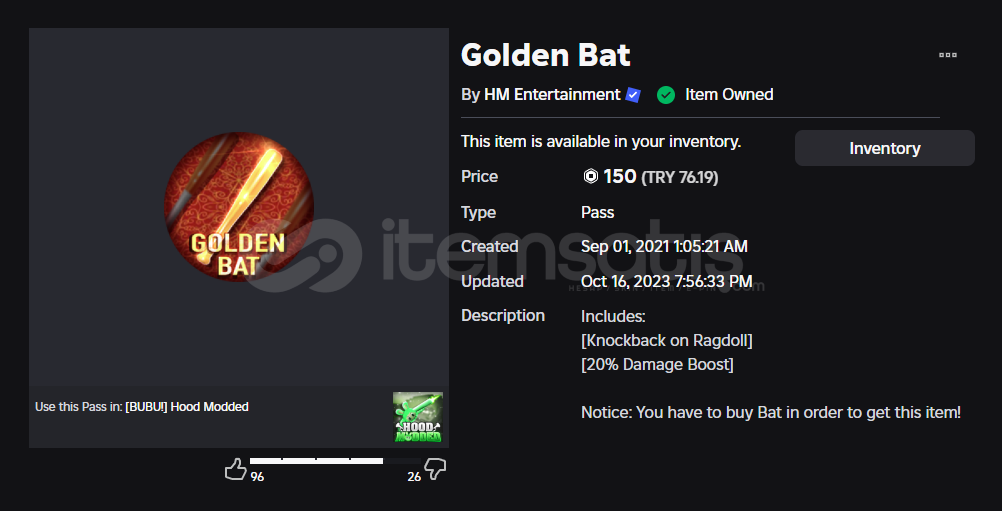Click the Golden Bat title heading
Screen dimensions: 1002x511
[x=546, y=55]
